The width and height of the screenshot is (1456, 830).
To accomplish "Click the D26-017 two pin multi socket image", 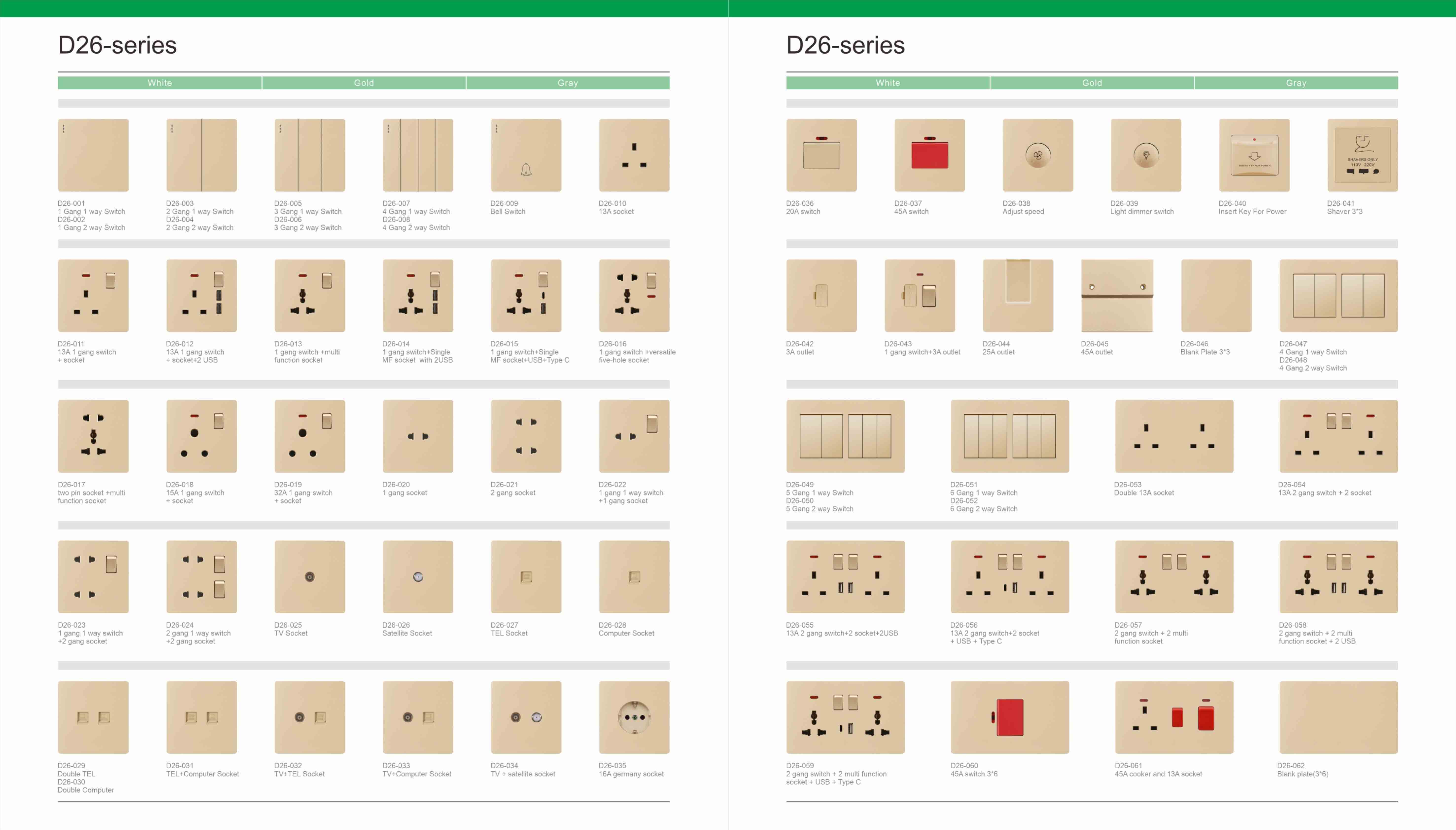I will pos(93,436).
